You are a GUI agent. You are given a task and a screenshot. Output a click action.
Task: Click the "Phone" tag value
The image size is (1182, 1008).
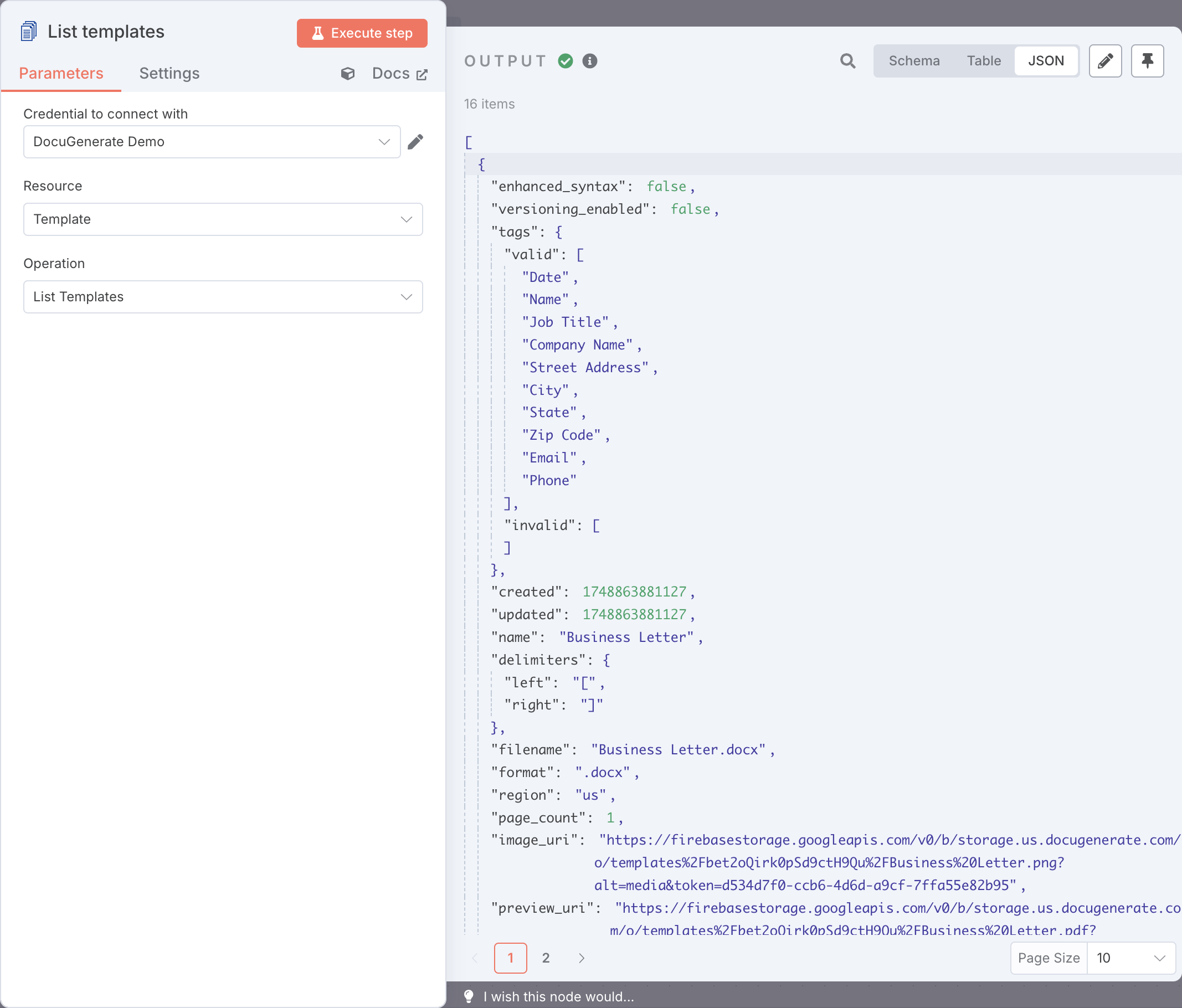click(x=549, y=480)
